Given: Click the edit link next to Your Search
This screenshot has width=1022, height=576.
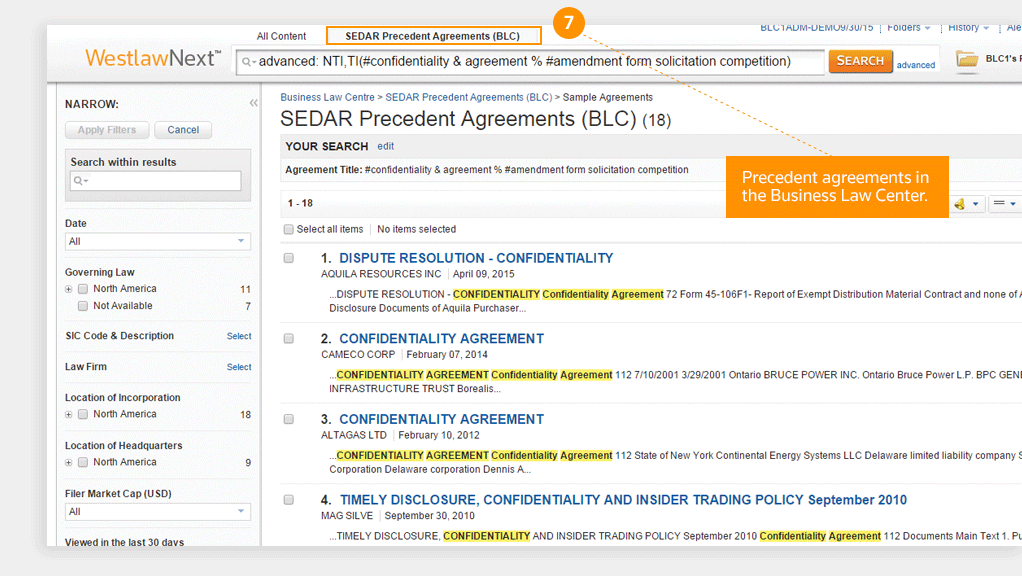Looking at the screenshot, I should (x=385, y=147).
